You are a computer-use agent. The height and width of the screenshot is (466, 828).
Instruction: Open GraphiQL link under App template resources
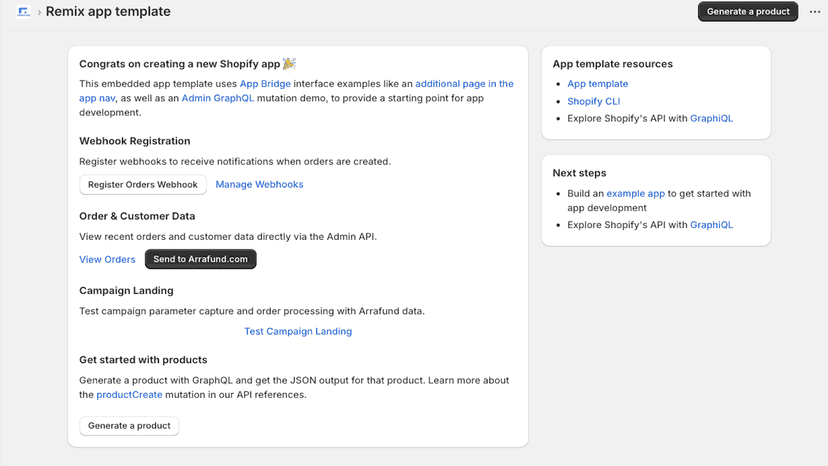point(711,118)
